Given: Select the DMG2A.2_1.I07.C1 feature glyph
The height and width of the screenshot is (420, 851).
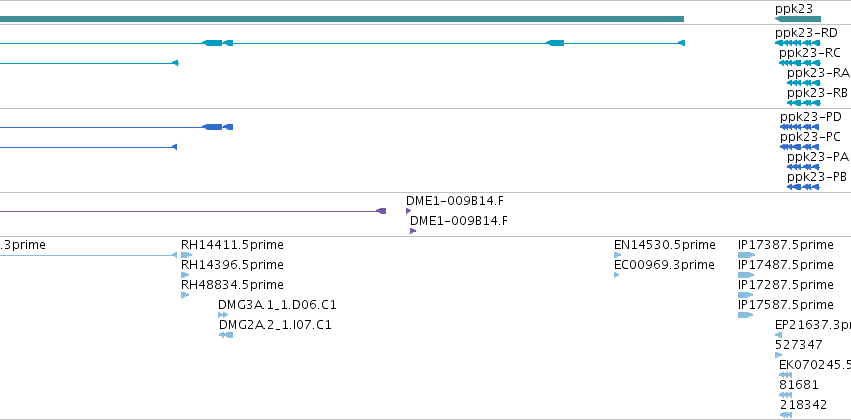Looking at the screenshot, I should 226,335.
